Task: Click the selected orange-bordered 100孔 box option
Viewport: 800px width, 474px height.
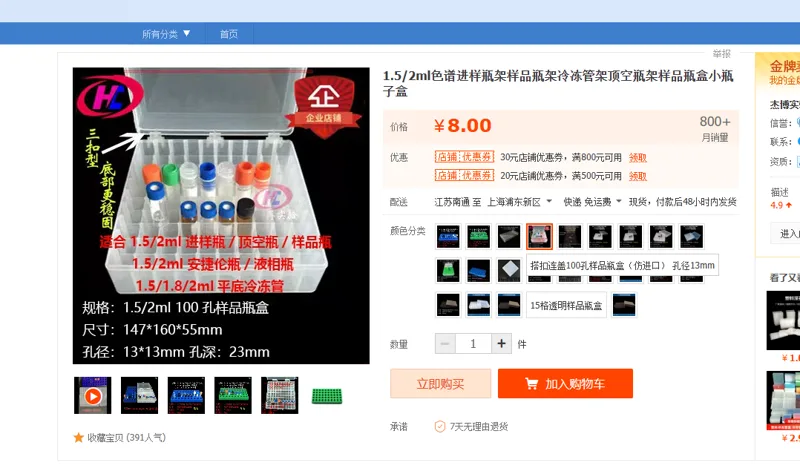Action: (x=539, y=237)
